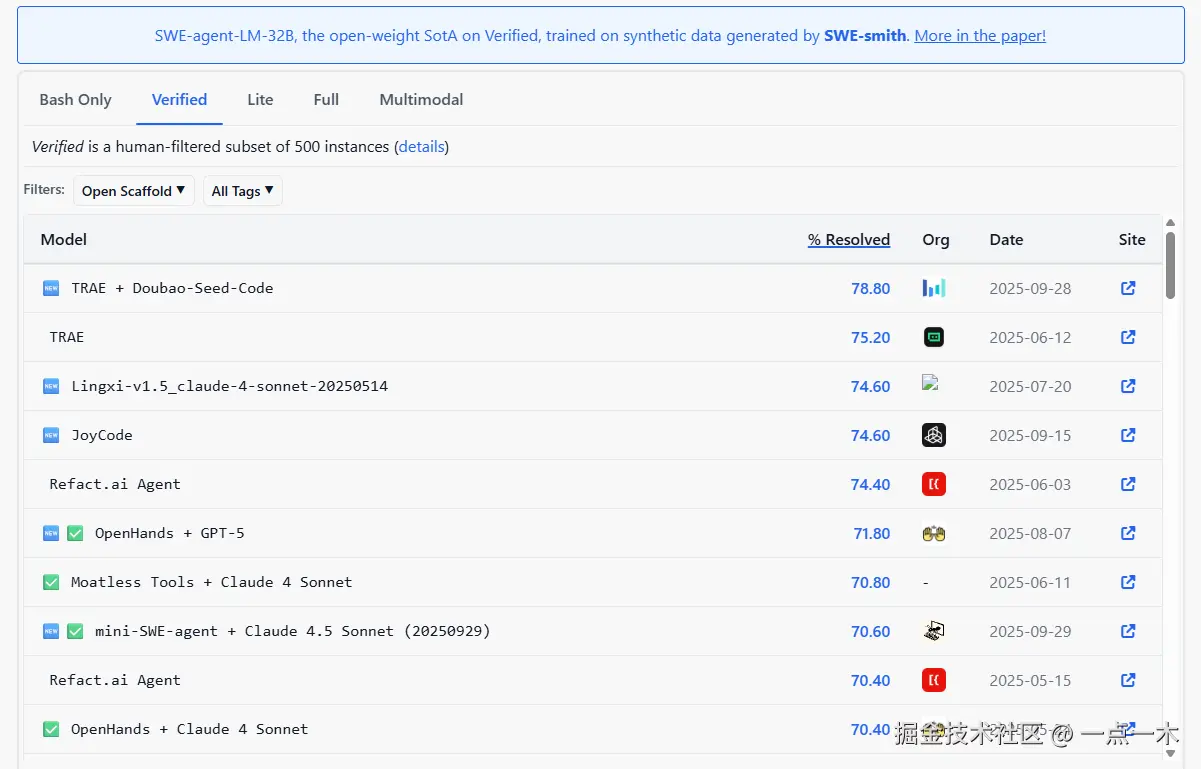Open site link for JoyCode row
The width and height of the screenshot is (1201, 769).
(x=1128, y=435)
